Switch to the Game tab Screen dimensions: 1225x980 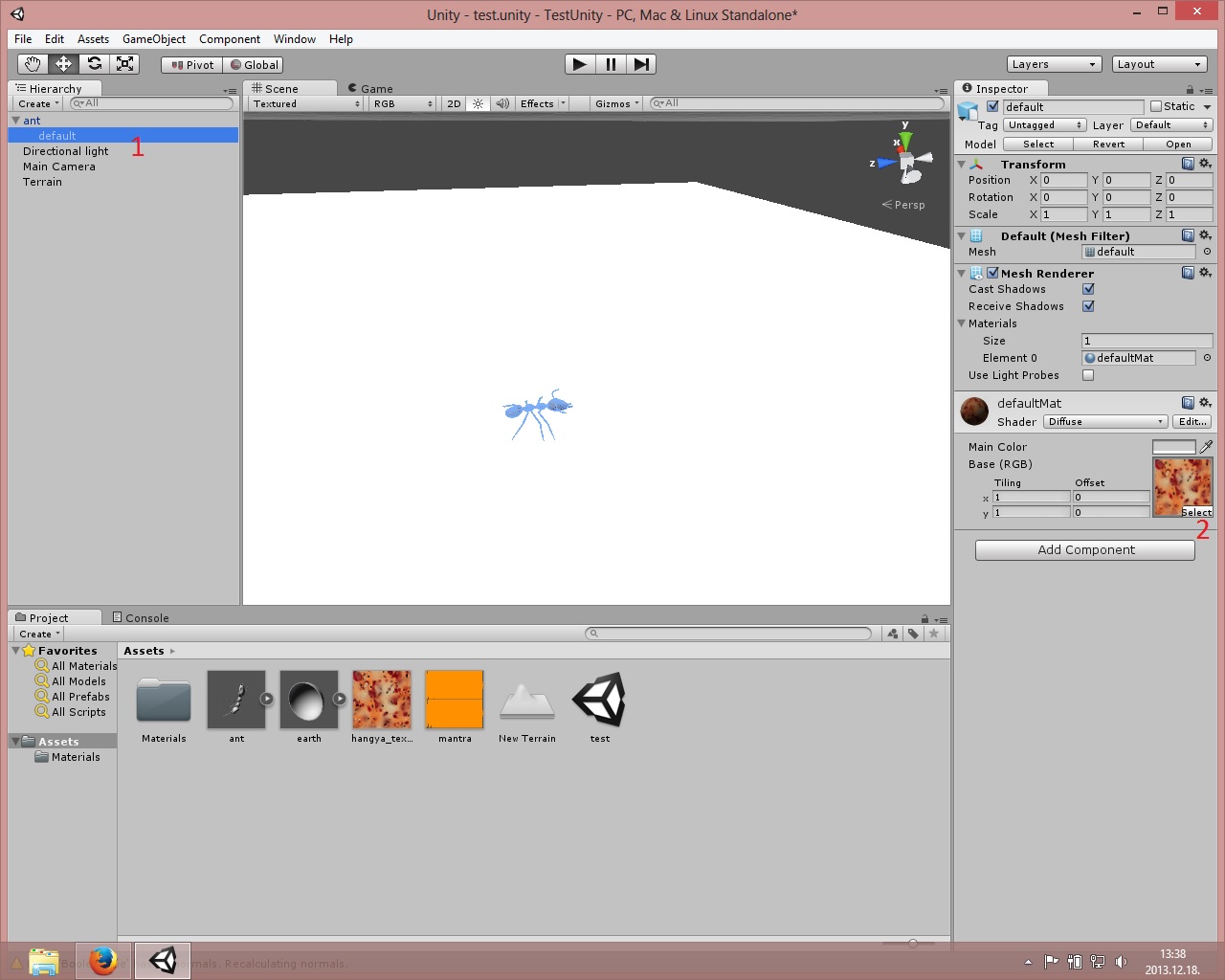371,88
